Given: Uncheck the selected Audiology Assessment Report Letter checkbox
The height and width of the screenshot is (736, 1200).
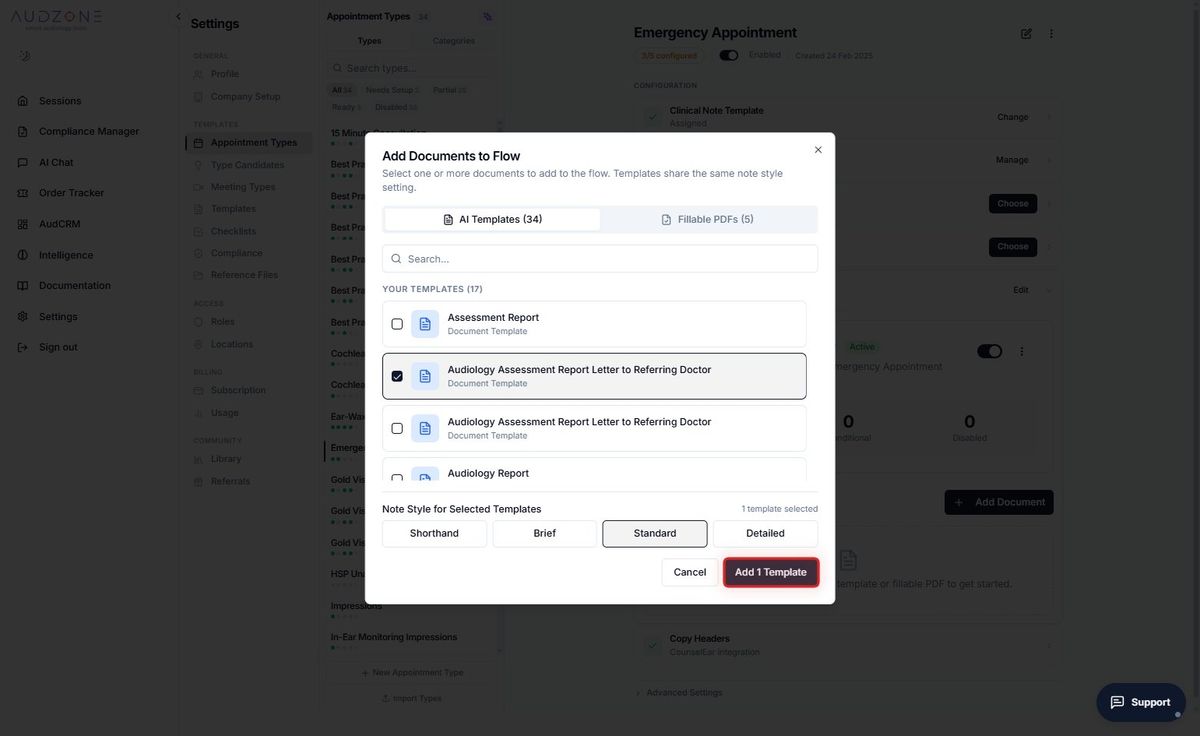Looking at the screenshot, I should 397,376.
